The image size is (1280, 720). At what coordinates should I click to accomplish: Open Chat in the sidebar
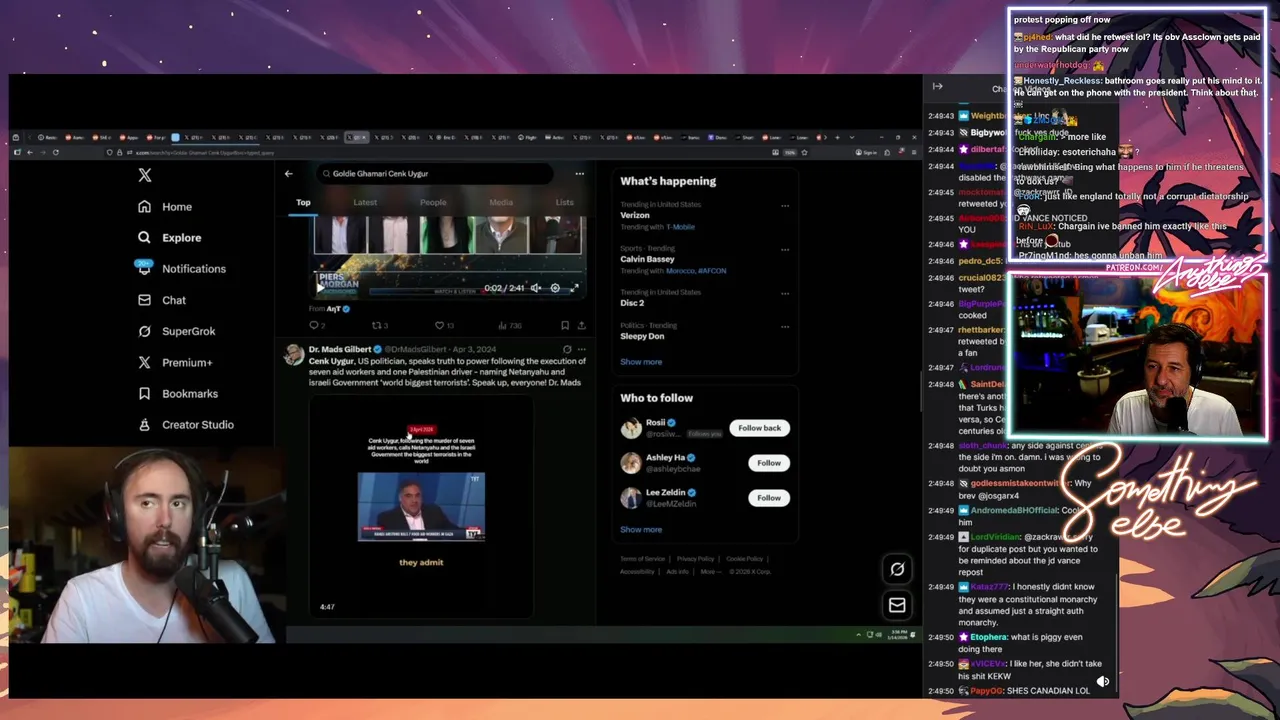[162, 300]
